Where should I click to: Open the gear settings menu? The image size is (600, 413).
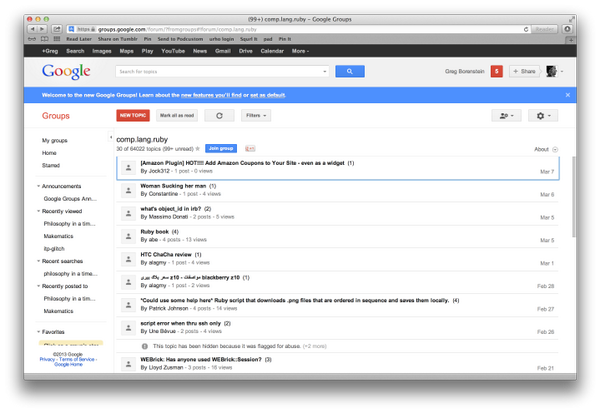pyautogui.click(x=543, y=115)
